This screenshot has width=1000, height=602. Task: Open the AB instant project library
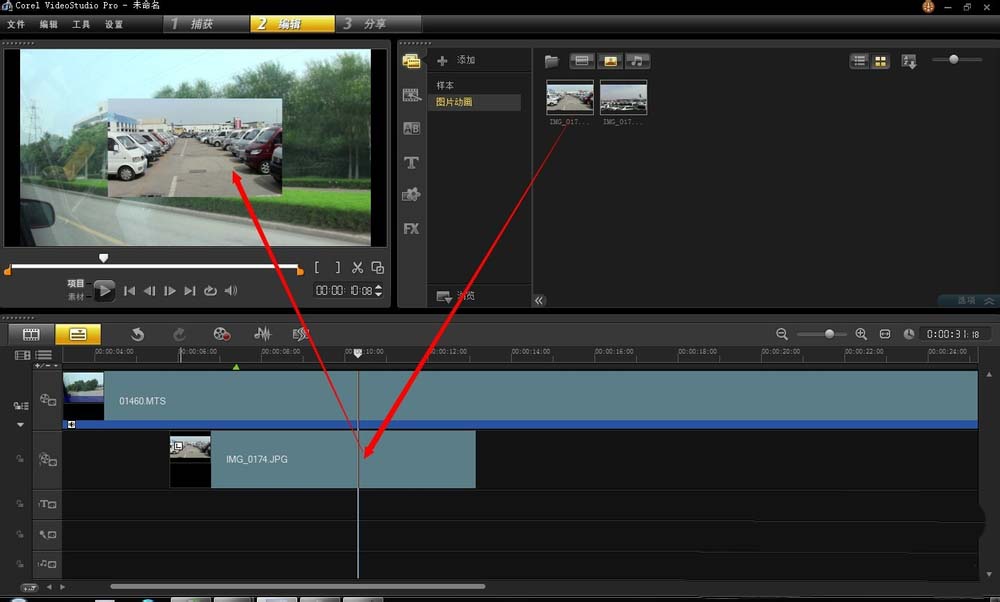411,128
